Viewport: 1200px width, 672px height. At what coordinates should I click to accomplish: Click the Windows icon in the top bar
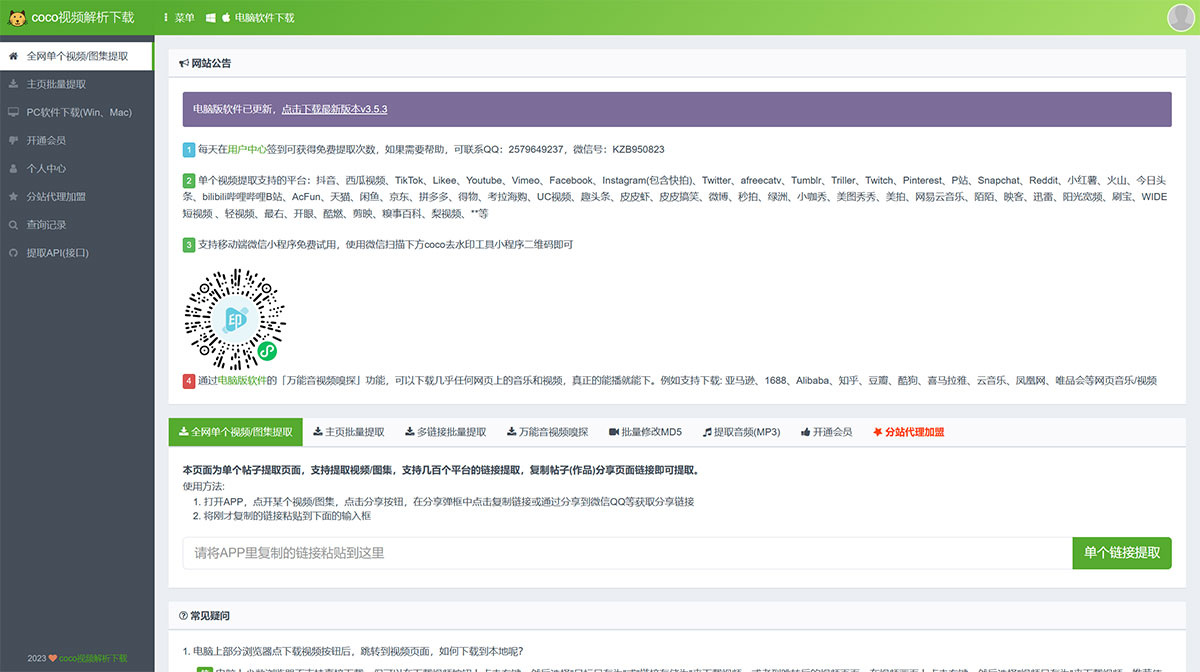coord(210,17)
